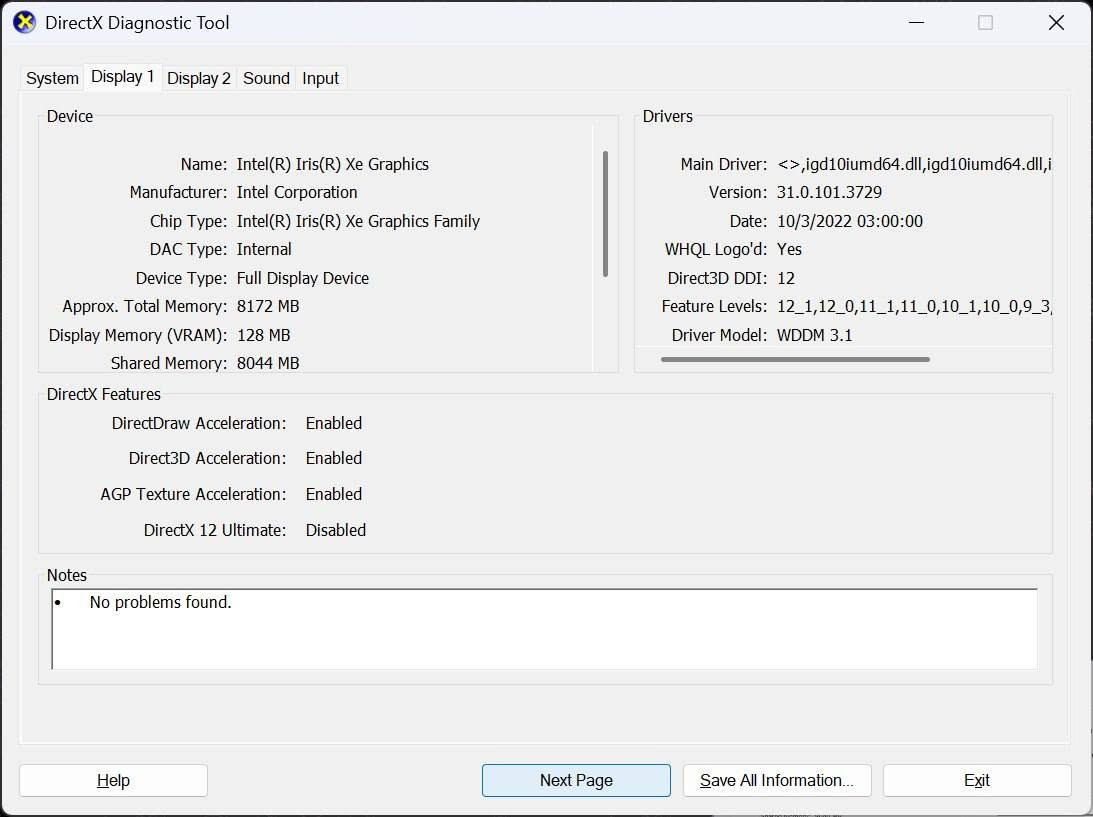1093x817 pixels.
Task: Click the Device panel vertical scrollbar
Action: pos(605,213)
